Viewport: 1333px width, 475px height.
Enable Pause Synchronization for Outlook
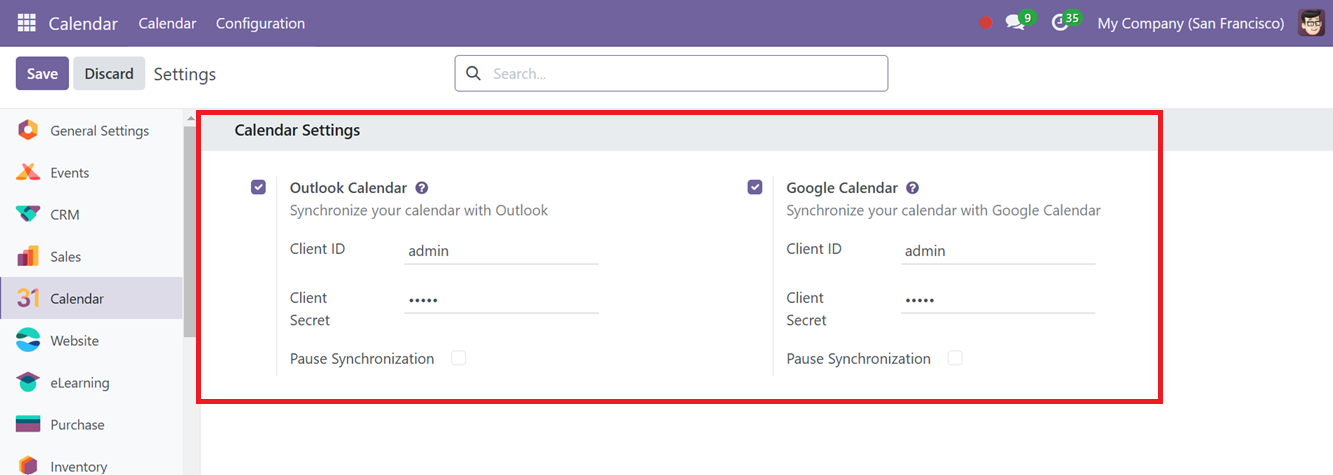(458, 358)
